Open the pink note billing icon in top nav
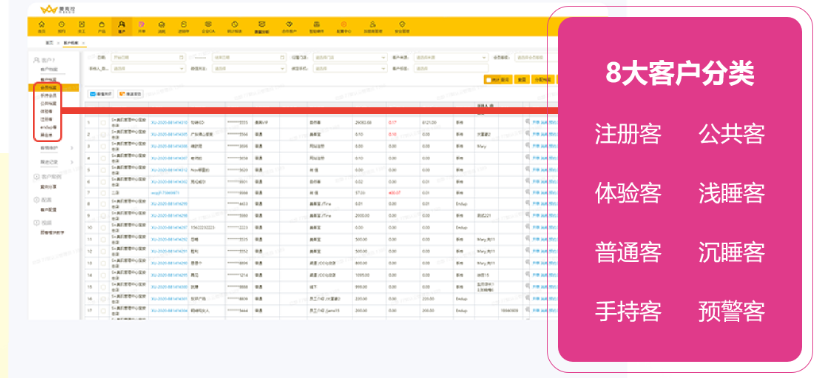Image resolution: width=828 pixels, height=378 pixels. click(142, 24)
